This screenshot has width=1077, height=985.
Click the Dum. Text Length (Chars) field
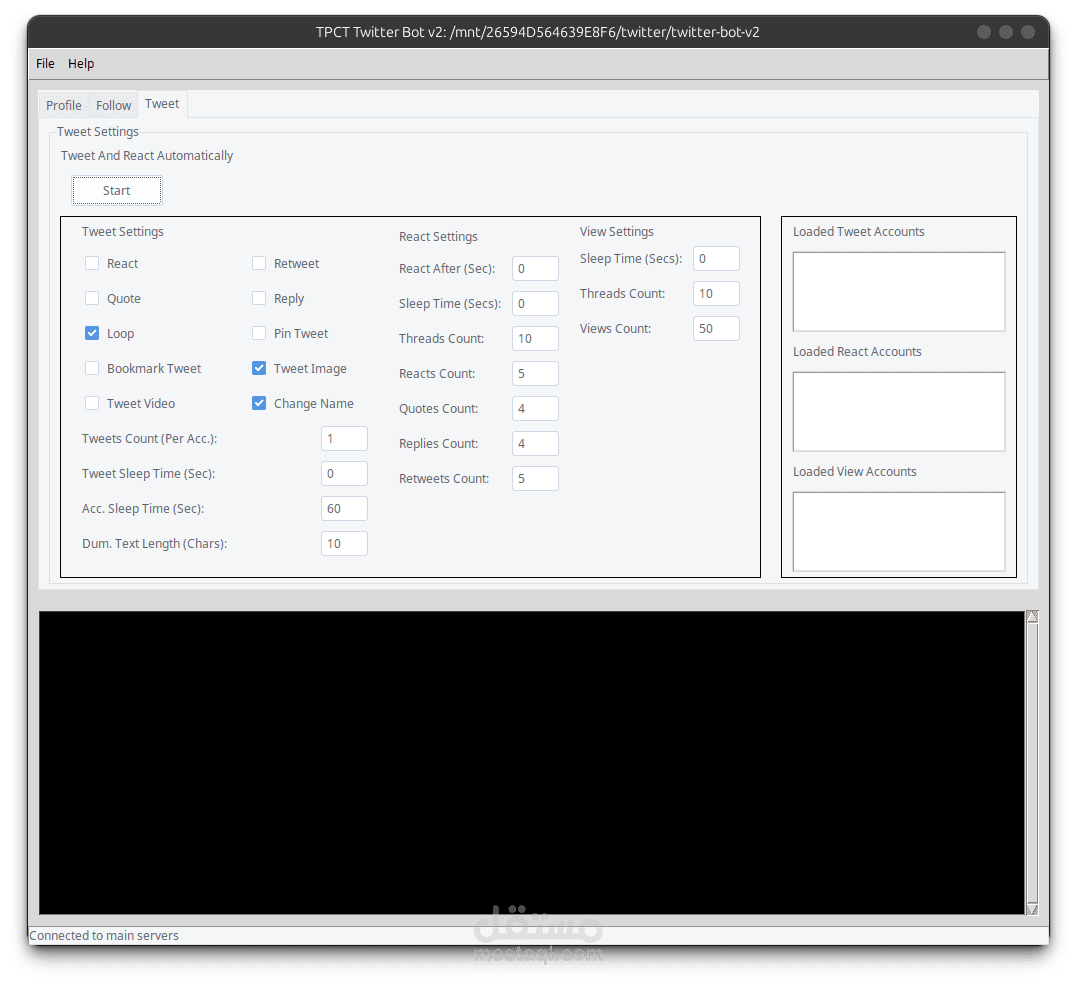coord(344,543)
